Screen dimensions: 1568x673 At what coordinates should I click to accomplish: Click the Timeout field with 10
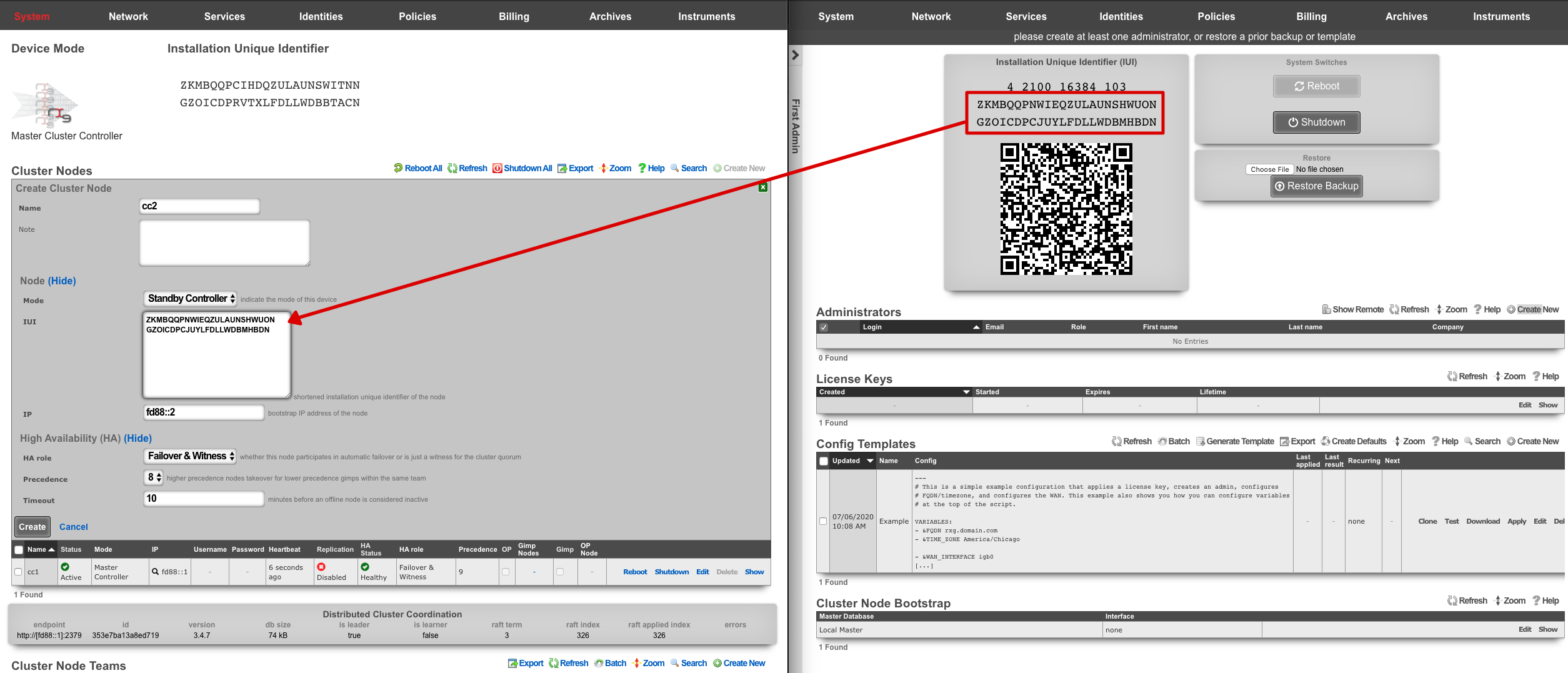pos(204,499)
